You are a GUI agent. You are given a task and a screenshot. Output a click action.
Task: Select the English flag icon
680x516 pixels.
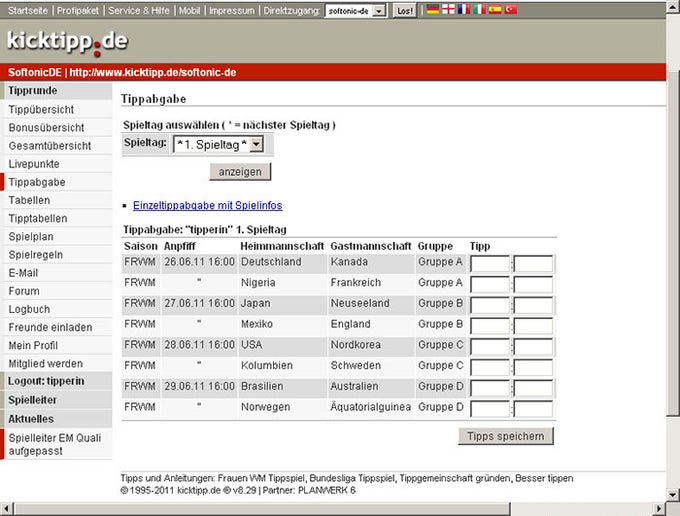448,9
